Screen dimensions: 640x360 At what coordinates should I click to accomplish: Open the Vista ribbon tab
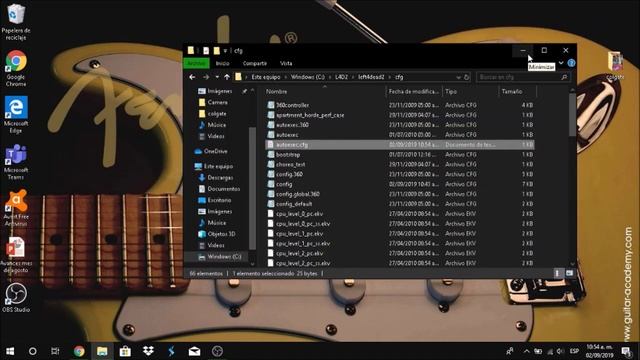pyautogui.click(x=286, y=63)
